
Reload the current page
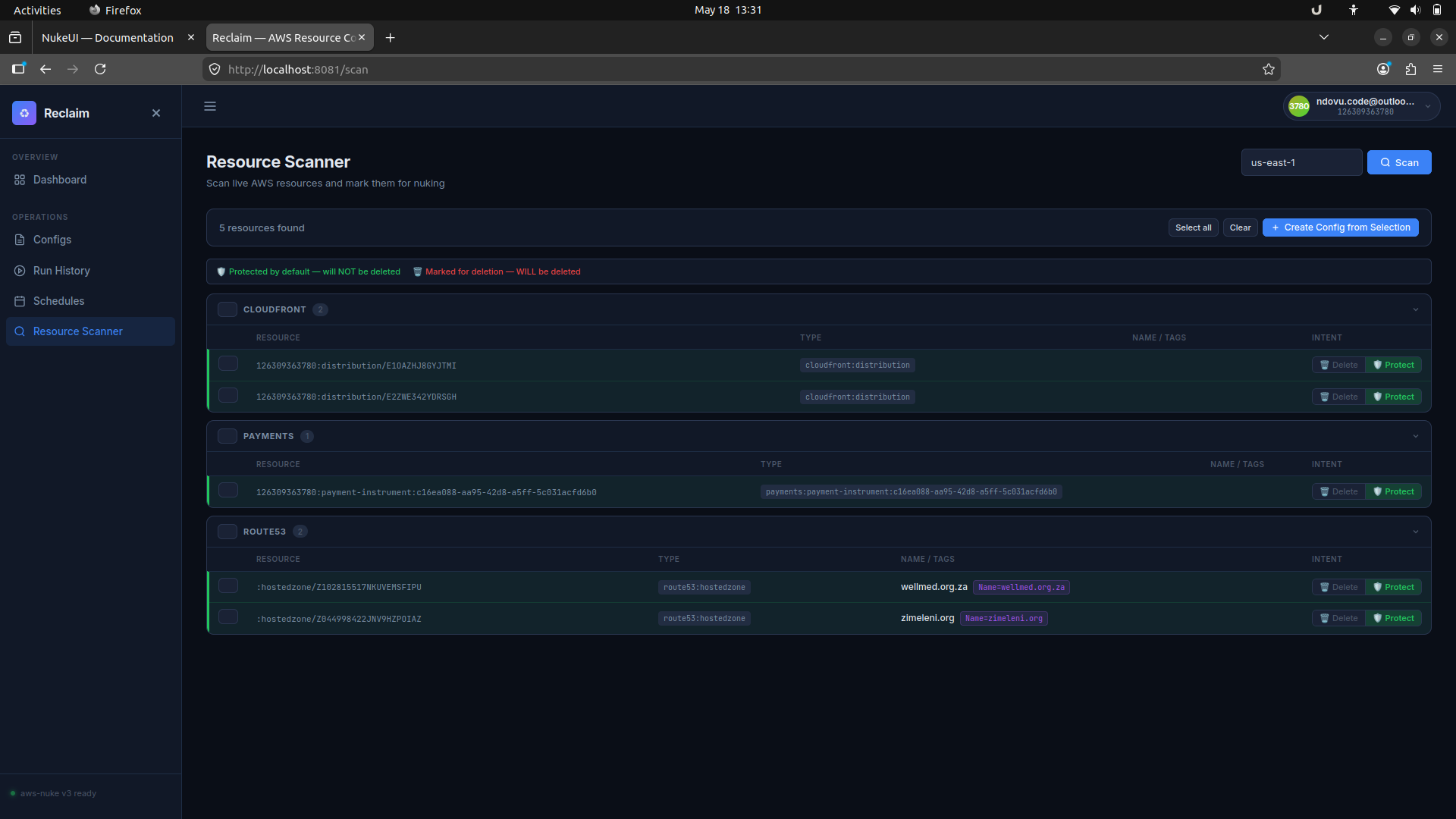100,69
